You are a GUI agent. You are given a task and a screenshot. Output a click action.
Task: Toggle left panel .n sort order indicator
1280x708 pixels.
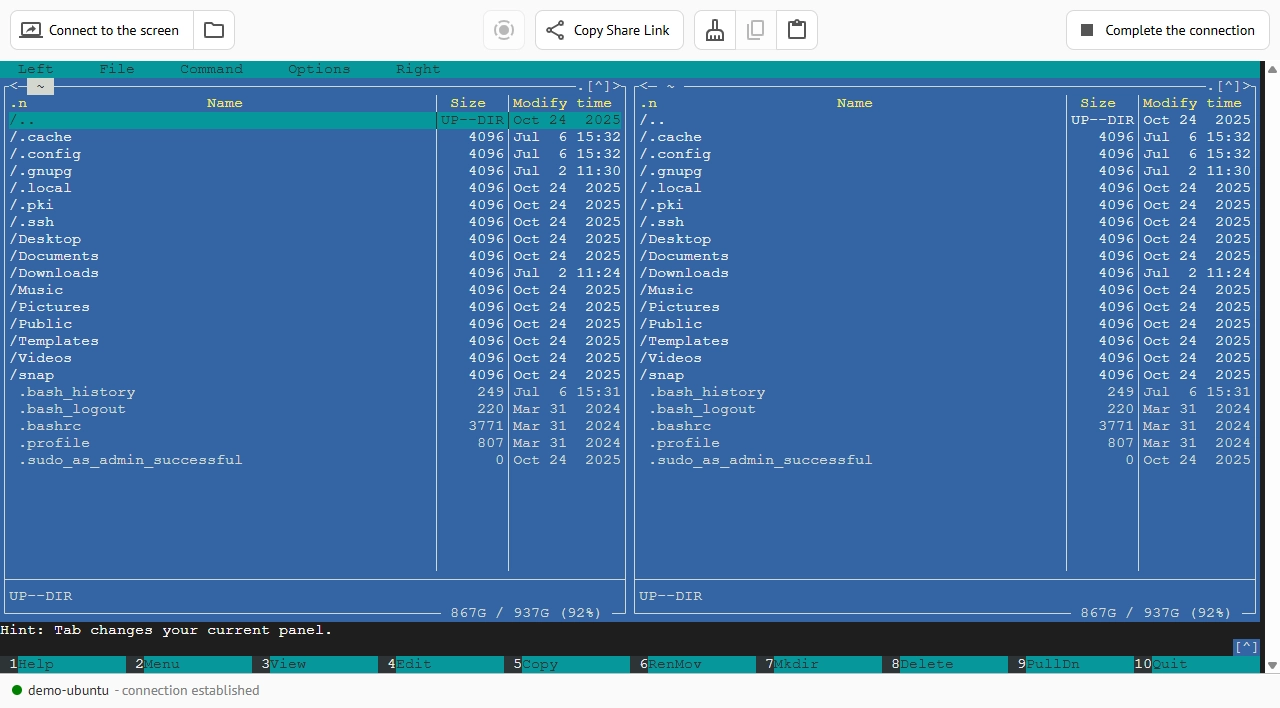18,103
